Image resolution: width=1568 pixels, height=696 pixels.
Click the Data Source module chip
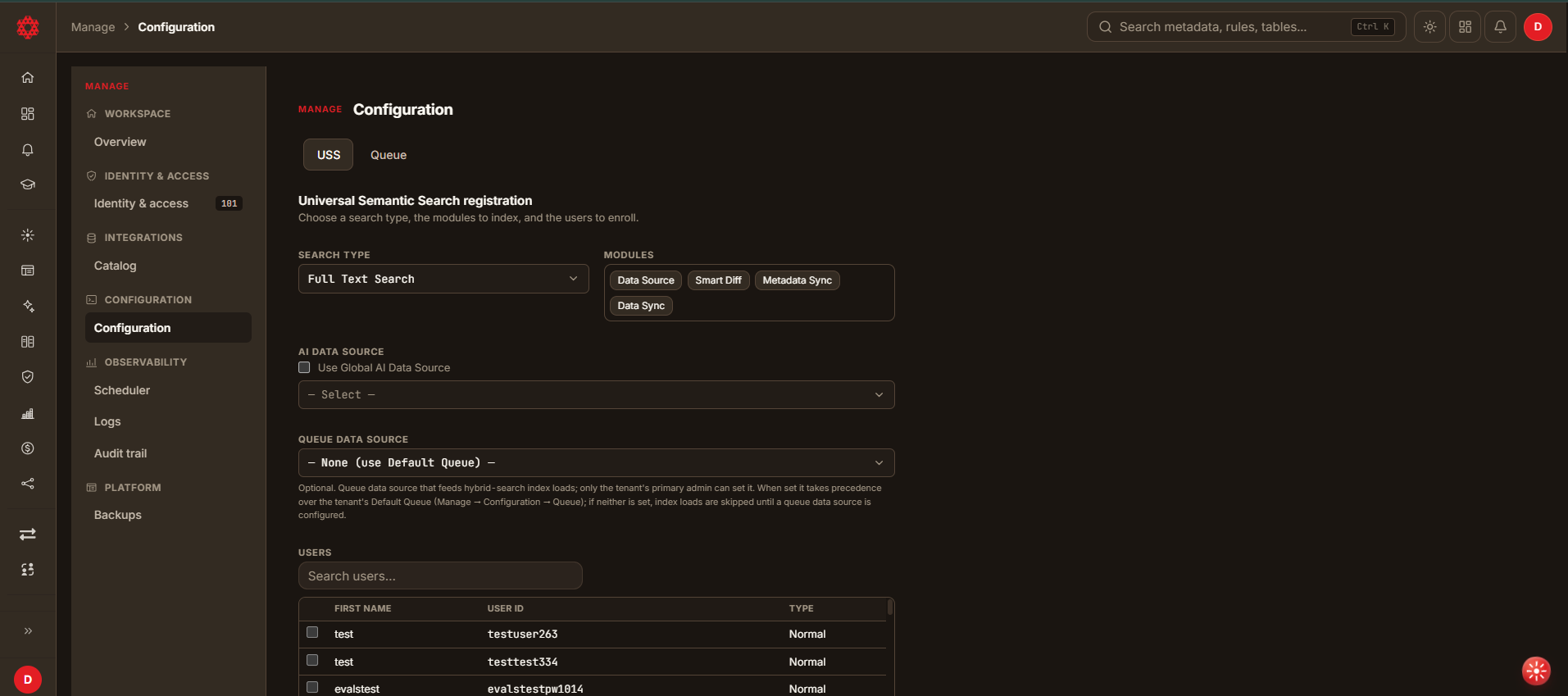(x=646, y=280)
